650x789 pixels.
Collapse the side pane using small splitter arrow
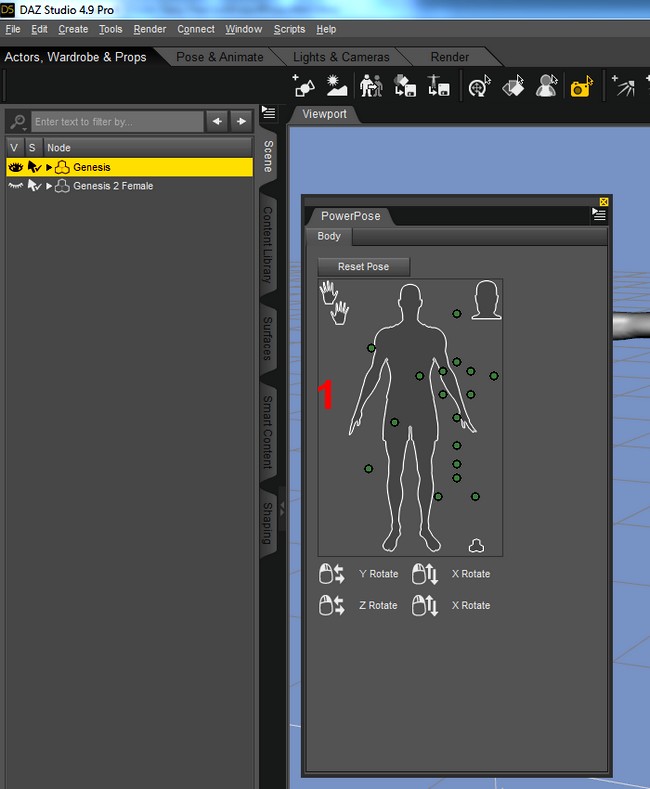pyautogui.click(x=282, y=508)
